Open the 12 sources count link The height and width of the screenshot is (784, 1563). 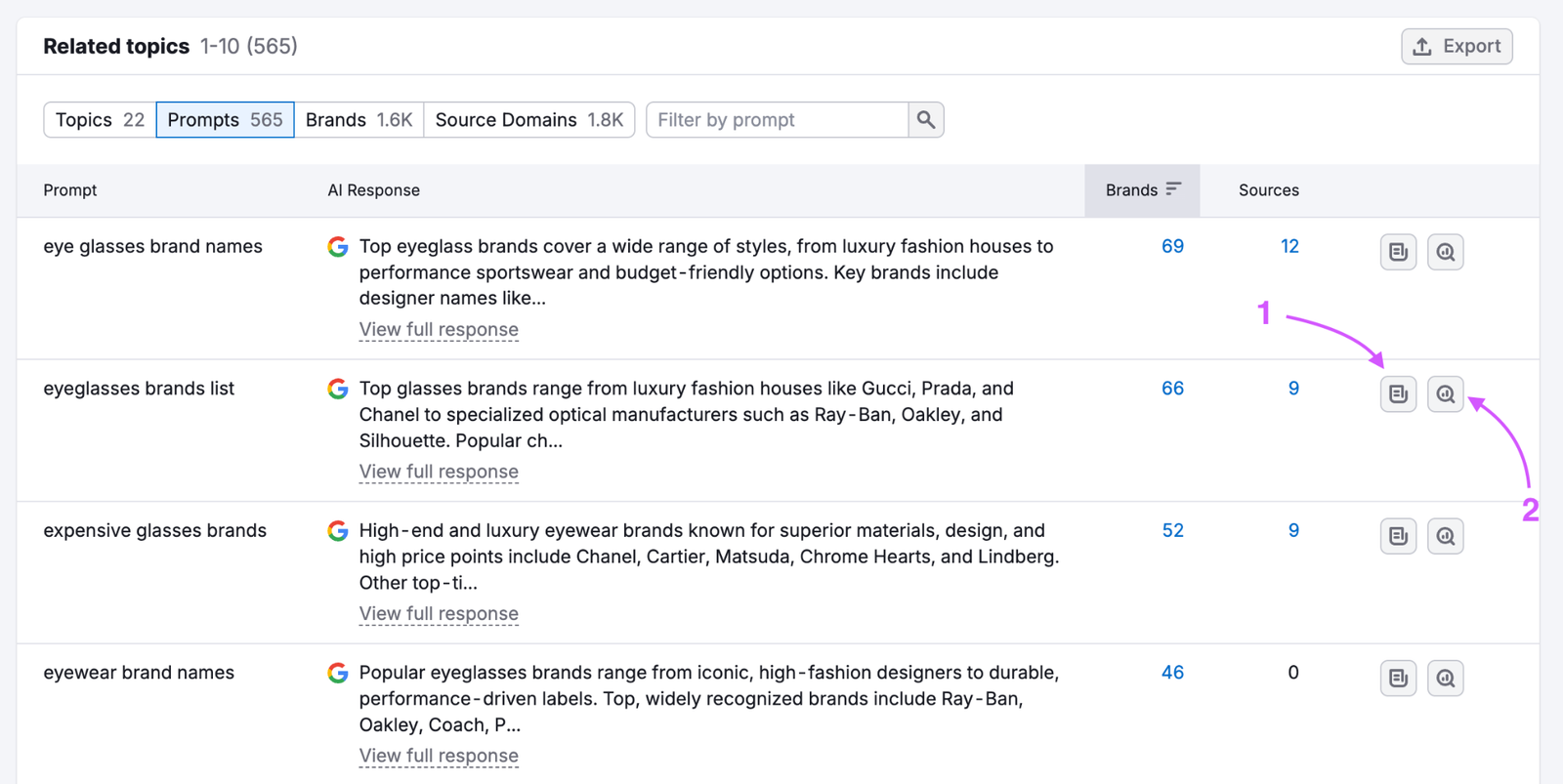tap(1289, 247)
